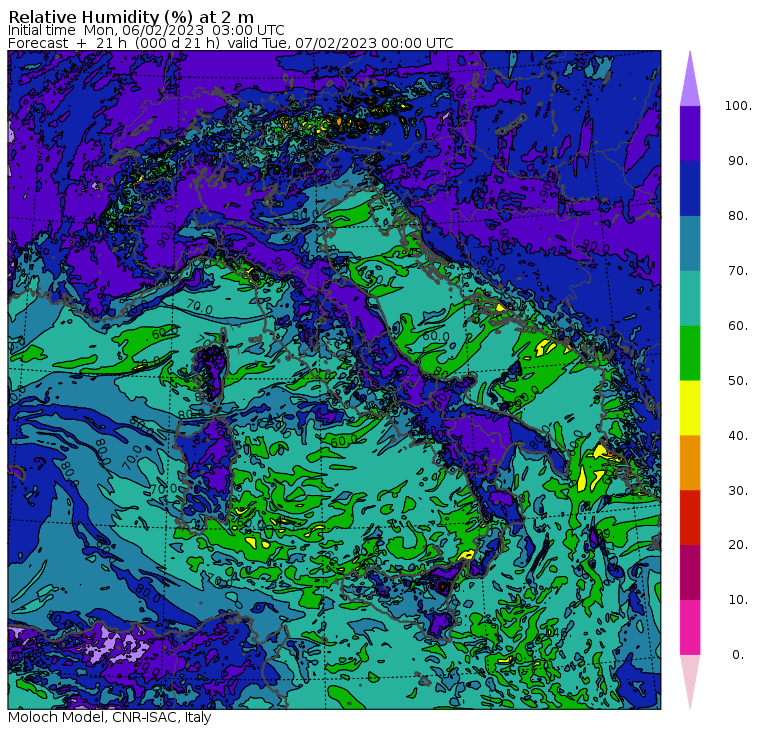Click the pale pink bottom arrow of colorbar
The height and width of the screenshot is (731, 760).
690,679
